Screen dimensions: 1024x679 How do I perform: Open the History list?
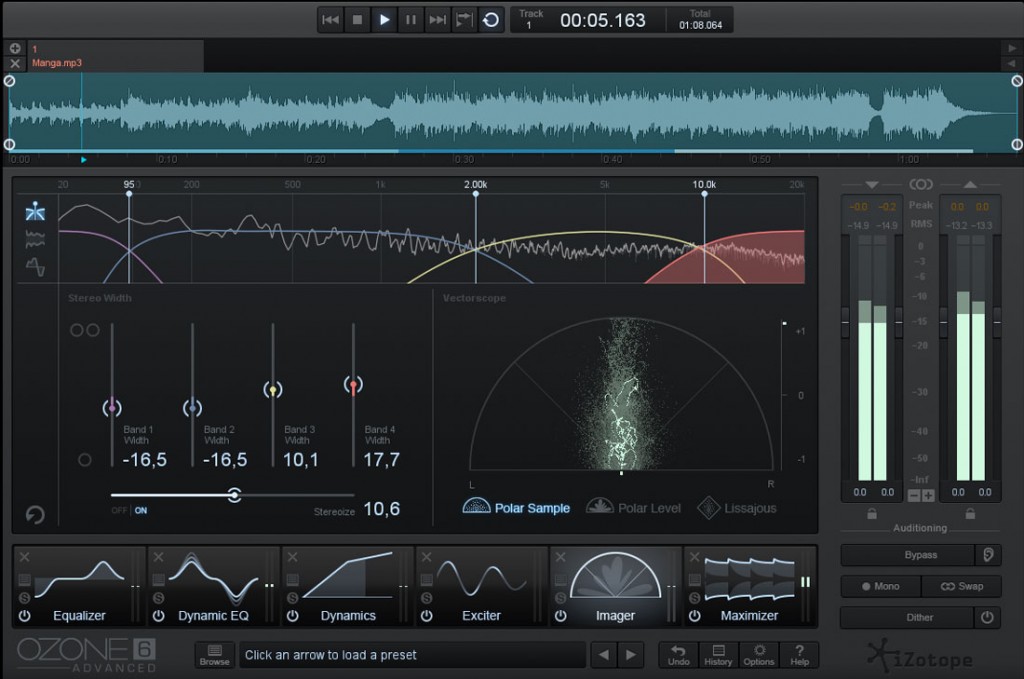coord(718,655)
